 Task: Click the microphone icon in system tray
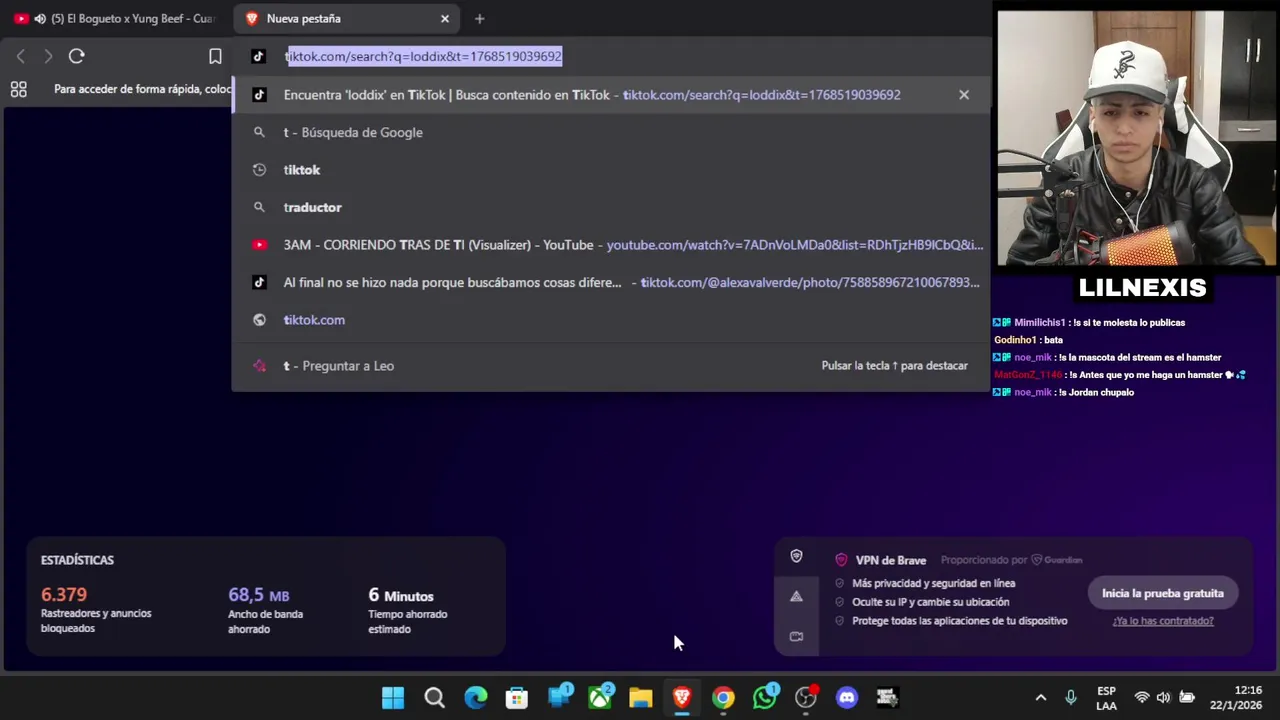pyautogui.click(x=1071, y=697)
